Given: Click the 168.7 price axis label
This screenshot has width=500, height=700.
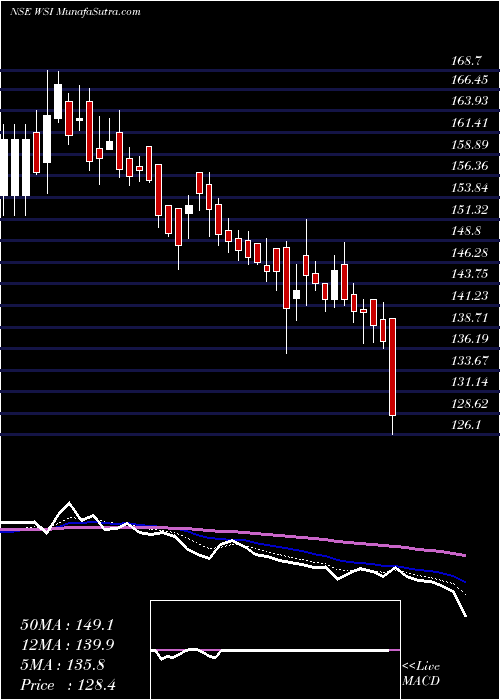Looking at the screenshot, I should tap(467, 59).
